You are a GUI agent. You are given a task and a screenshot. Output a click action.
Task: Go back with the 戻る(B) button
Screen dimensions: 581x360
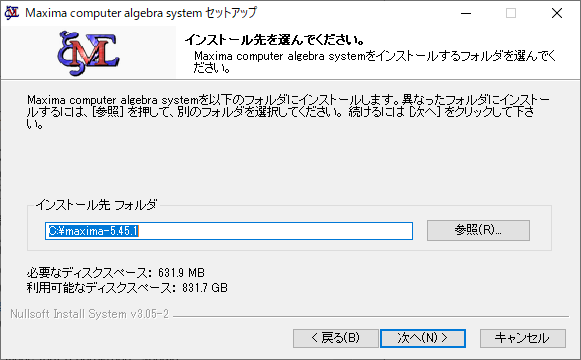336,338
